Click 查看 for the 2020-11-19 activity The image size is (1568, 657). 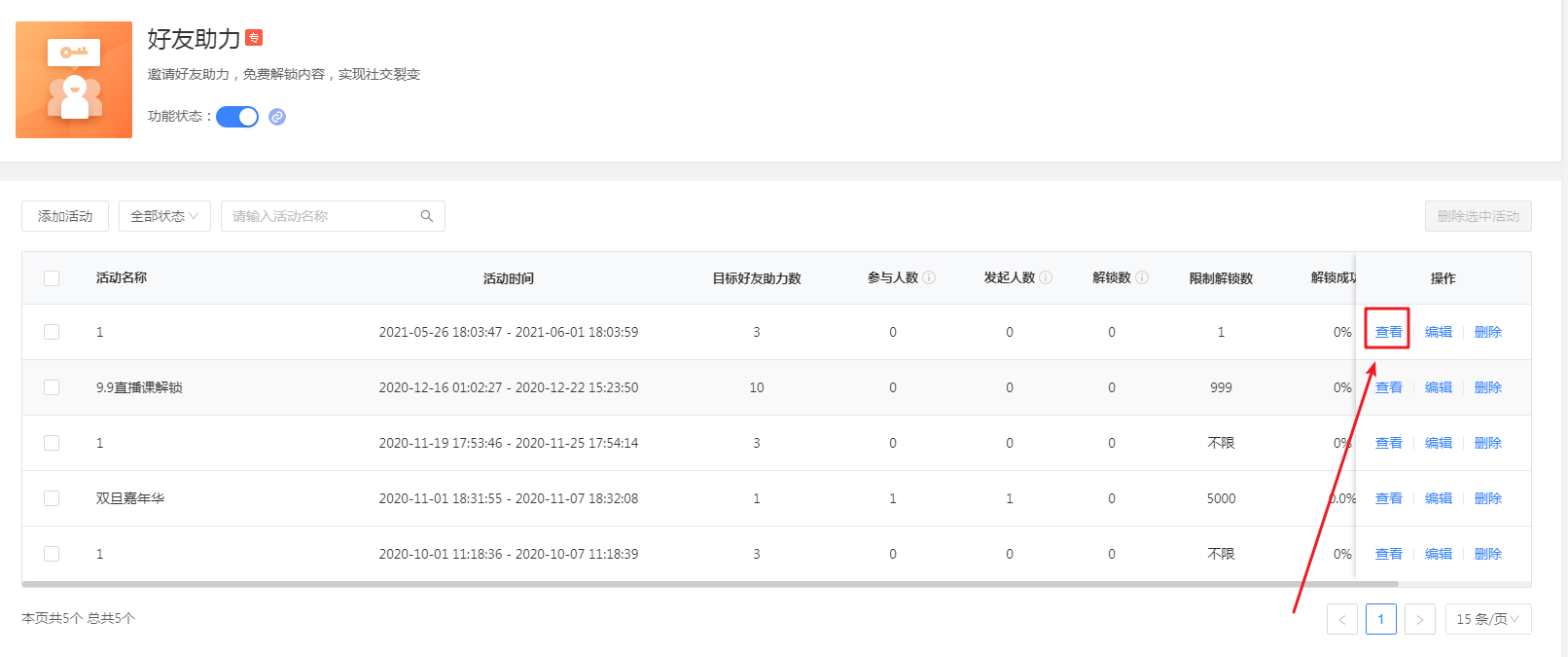pos(1388,443)
